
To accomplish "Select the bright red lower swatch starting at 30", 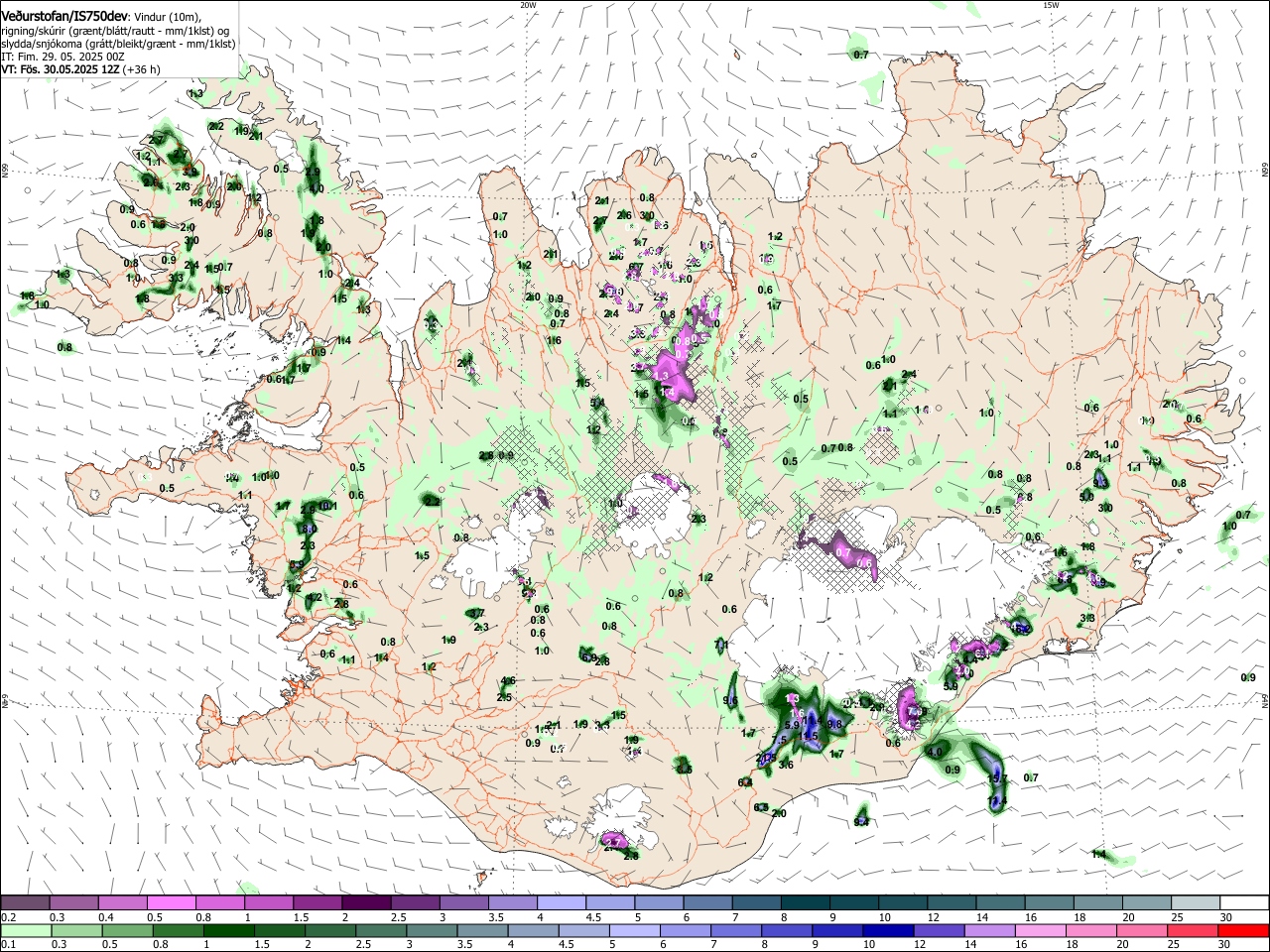I will tap(1244, 931).
